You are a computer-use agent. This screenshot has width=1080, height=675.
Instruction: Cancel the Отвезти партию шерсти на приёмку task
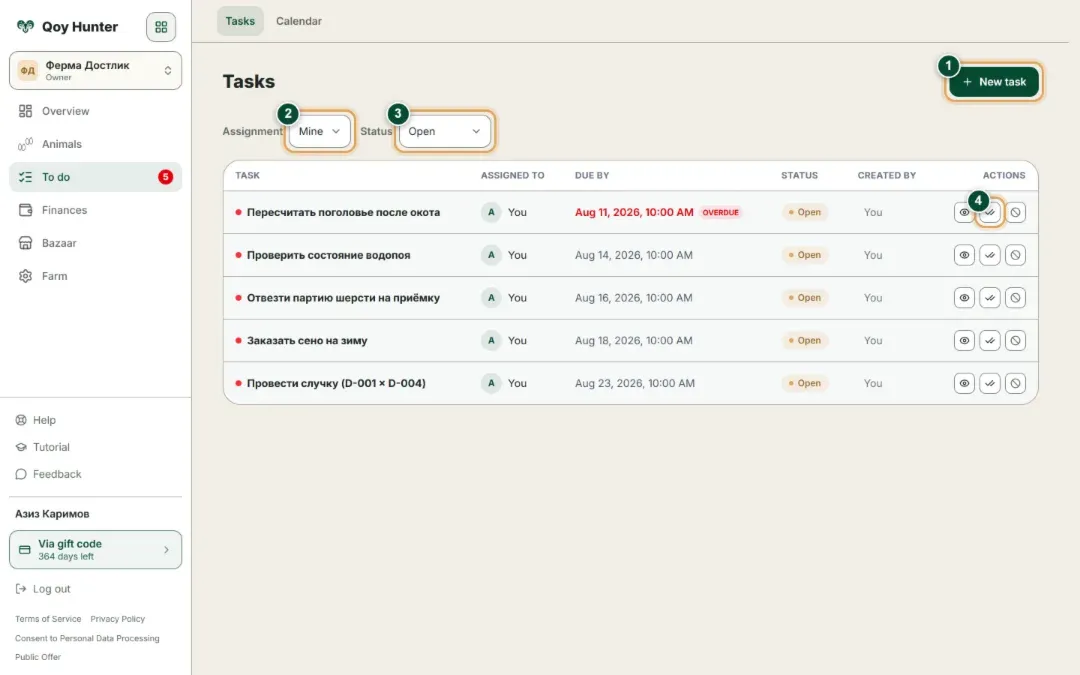tap(1015, 298)
